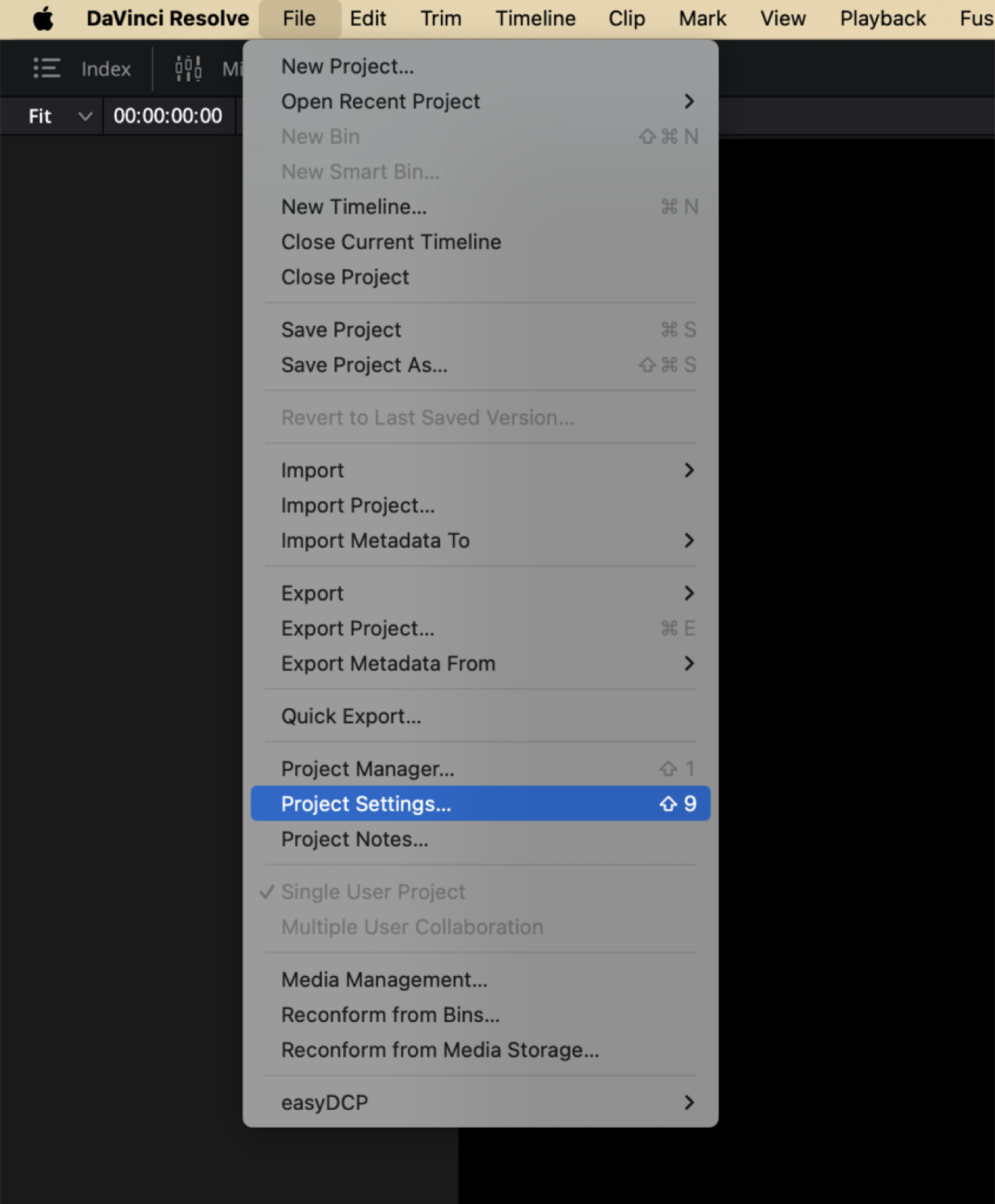Viewport: 995px width, 1204px height.
Task: Open the Playback menu
Action: (x=883, y=18)
